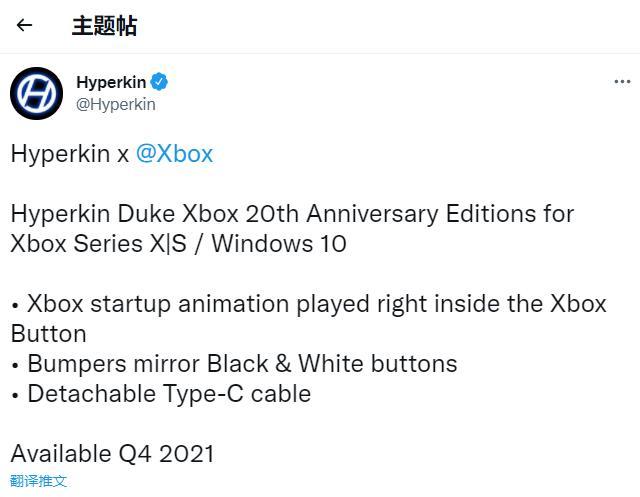
Task: Click the 'Available Q4 2021' text
Action: [112, 454]
